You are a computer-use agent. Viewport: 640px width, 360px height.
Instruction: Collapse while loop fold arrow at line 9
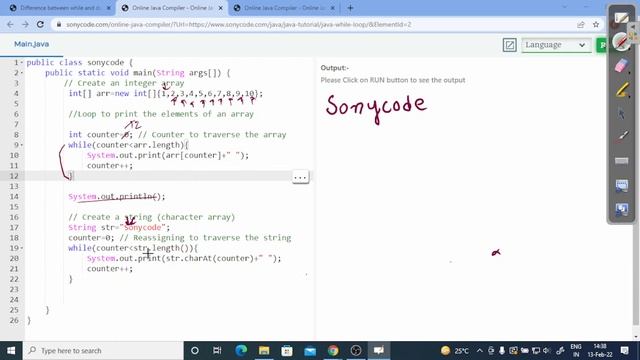click(22, 145)
